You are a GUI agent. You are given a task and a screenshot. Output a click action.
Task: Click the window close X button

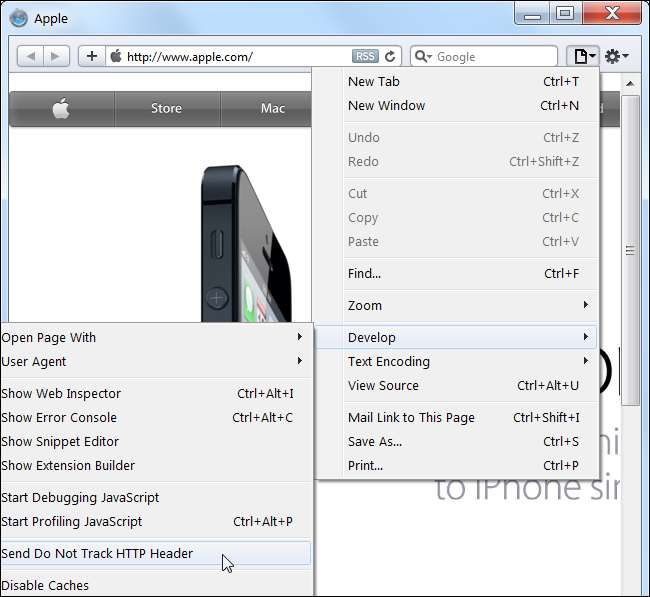tap(612, 13)
